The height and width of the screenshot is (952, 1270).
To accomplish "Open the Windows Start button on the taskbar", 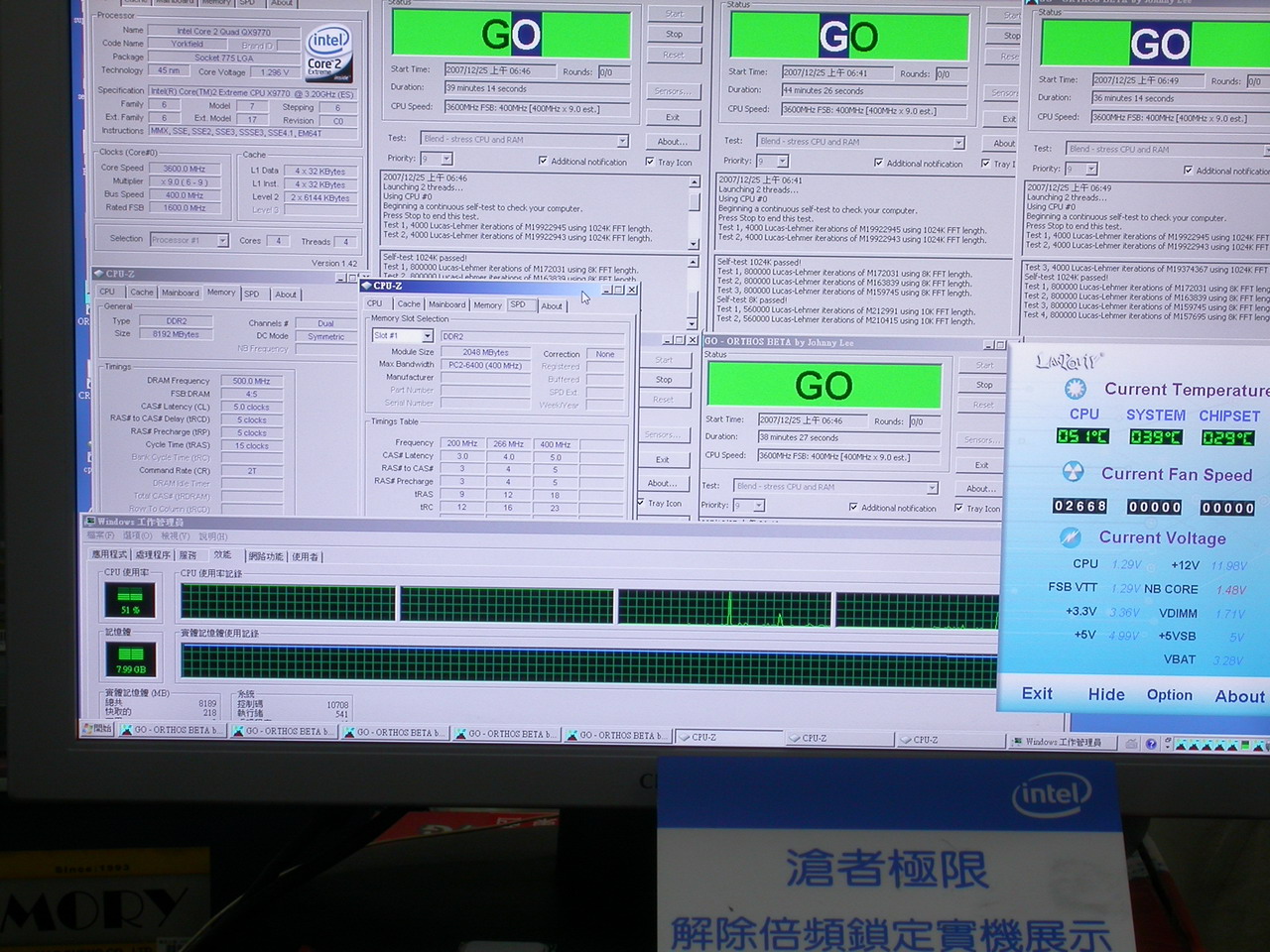I will click(x=98, y=729).
